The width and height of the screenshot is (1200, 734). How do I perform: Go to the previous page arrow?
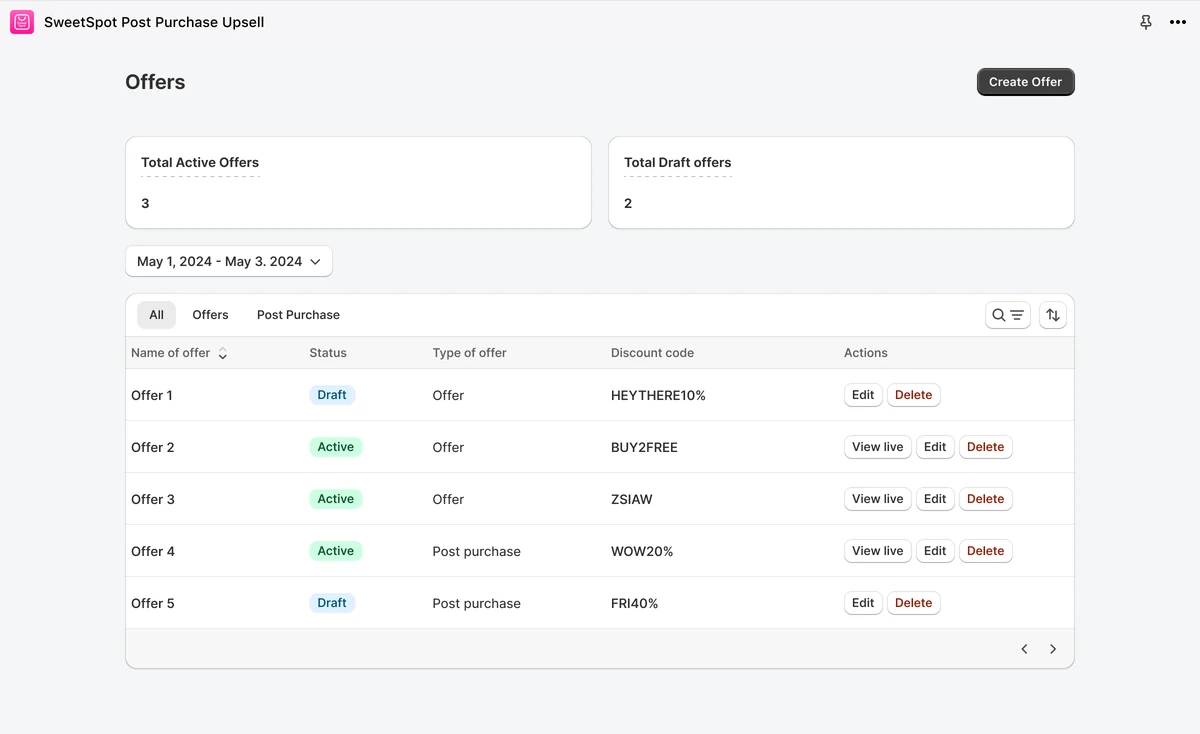1024,649
